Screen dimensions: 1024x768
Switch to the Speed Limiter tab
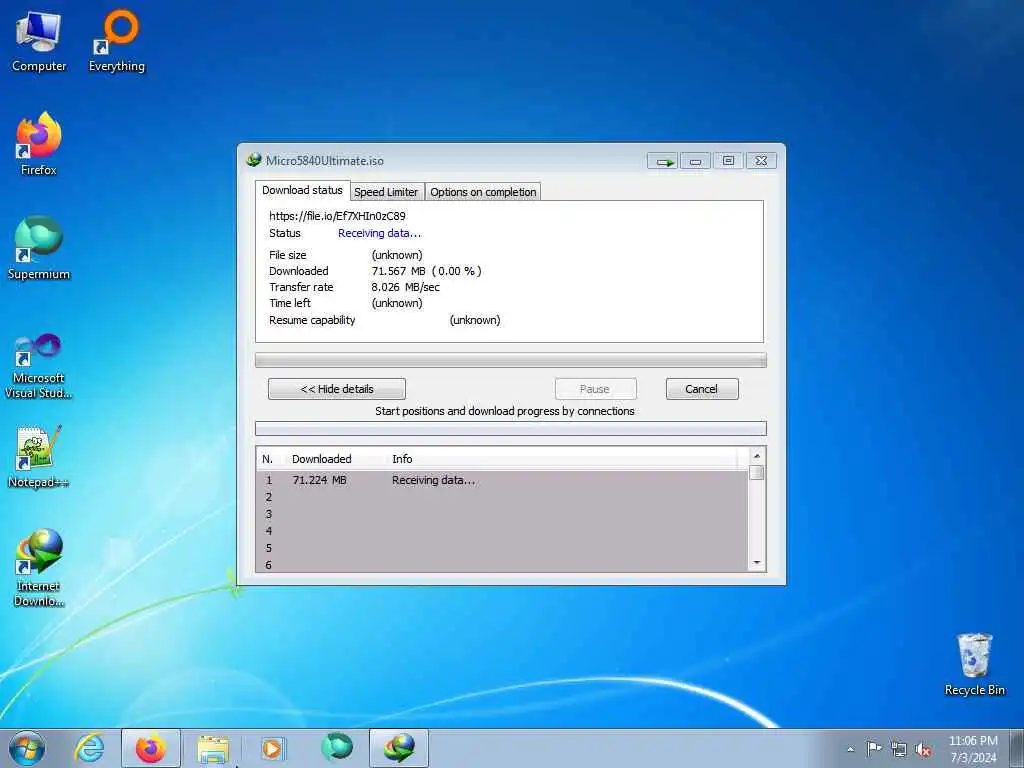point(386,192)
